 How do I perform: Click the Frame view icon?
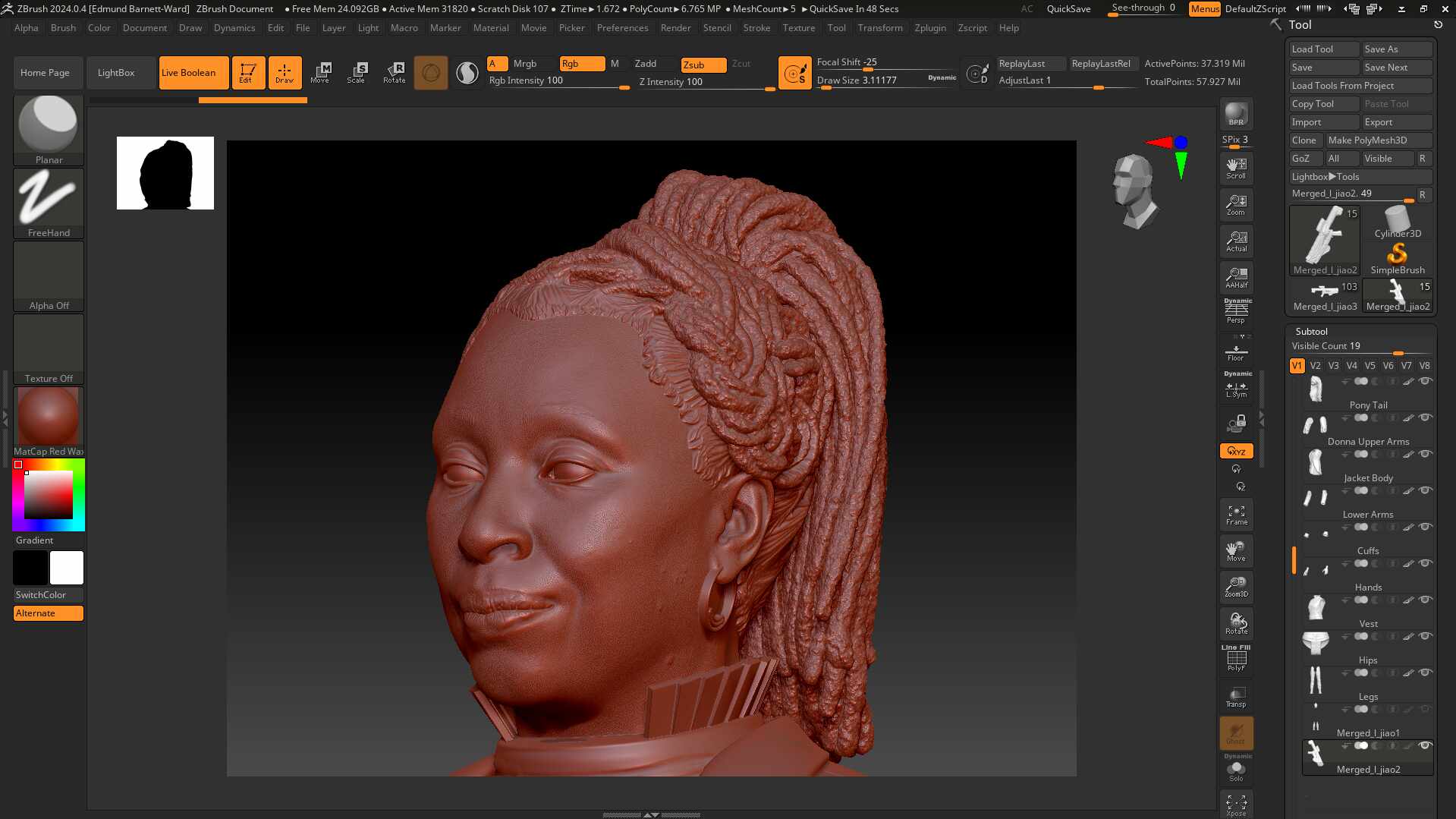point(1236,515)
